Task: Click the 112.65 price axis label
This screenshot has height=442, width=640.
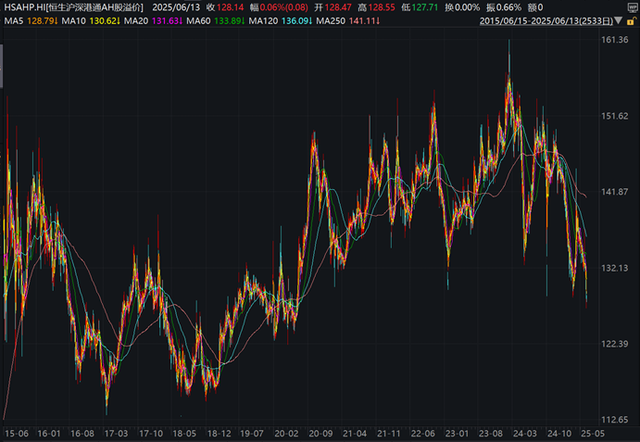Action: (615, 420)
